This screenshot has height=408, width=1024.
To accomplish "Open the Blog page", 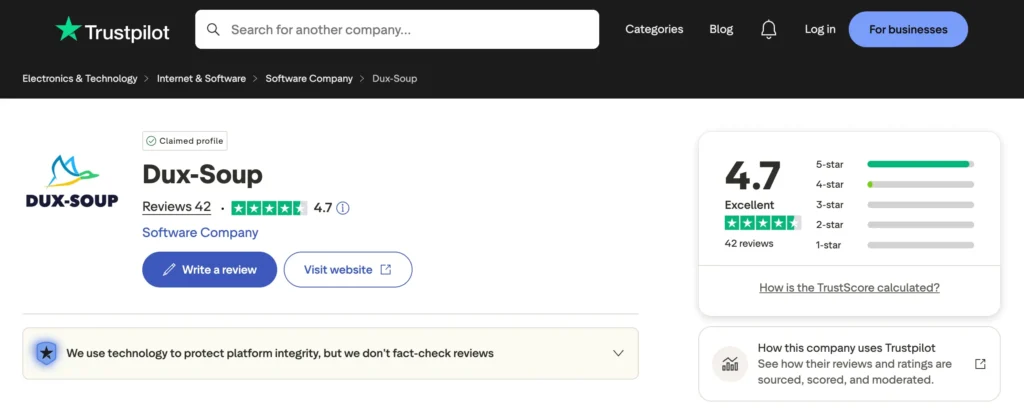I will 721,29.
